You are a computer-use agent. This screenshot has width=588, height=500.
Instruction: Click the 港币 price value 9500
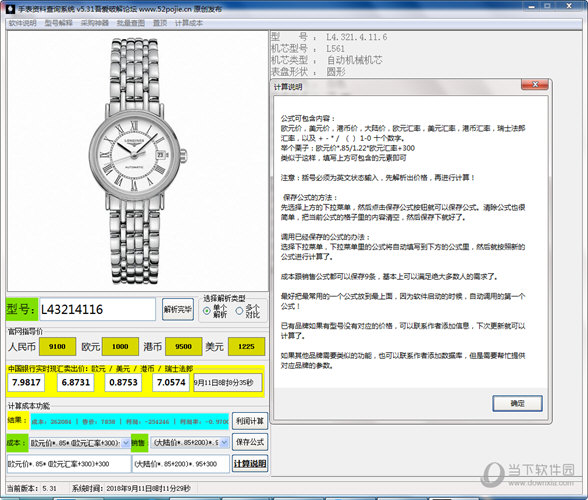point(183,347)
